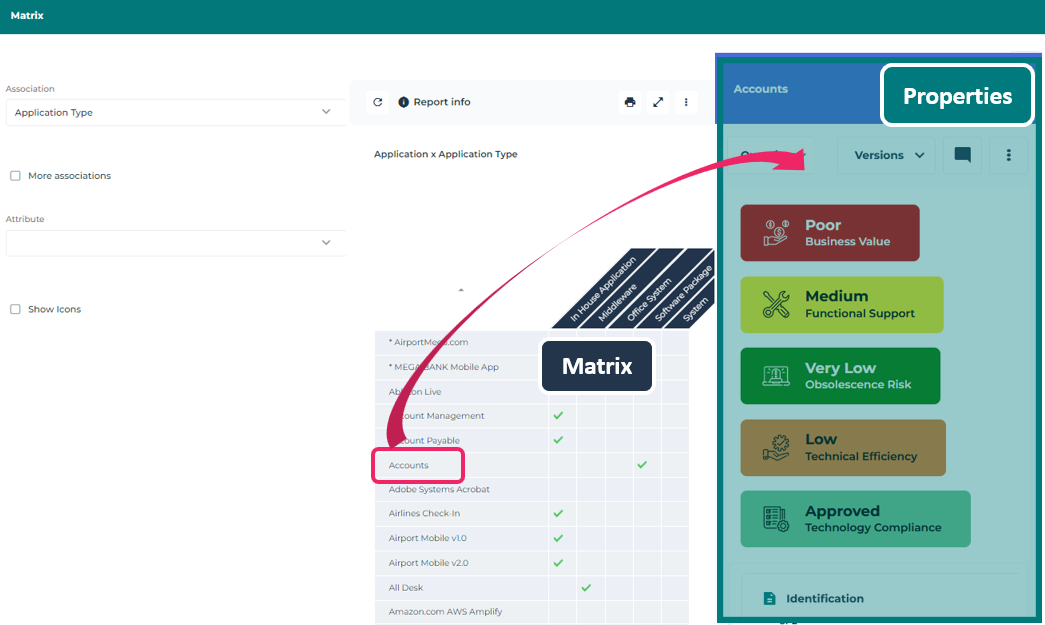
Task: Click the Approved Technology Compliance tile
Action: pyautogui.click(x=855, y=519)
